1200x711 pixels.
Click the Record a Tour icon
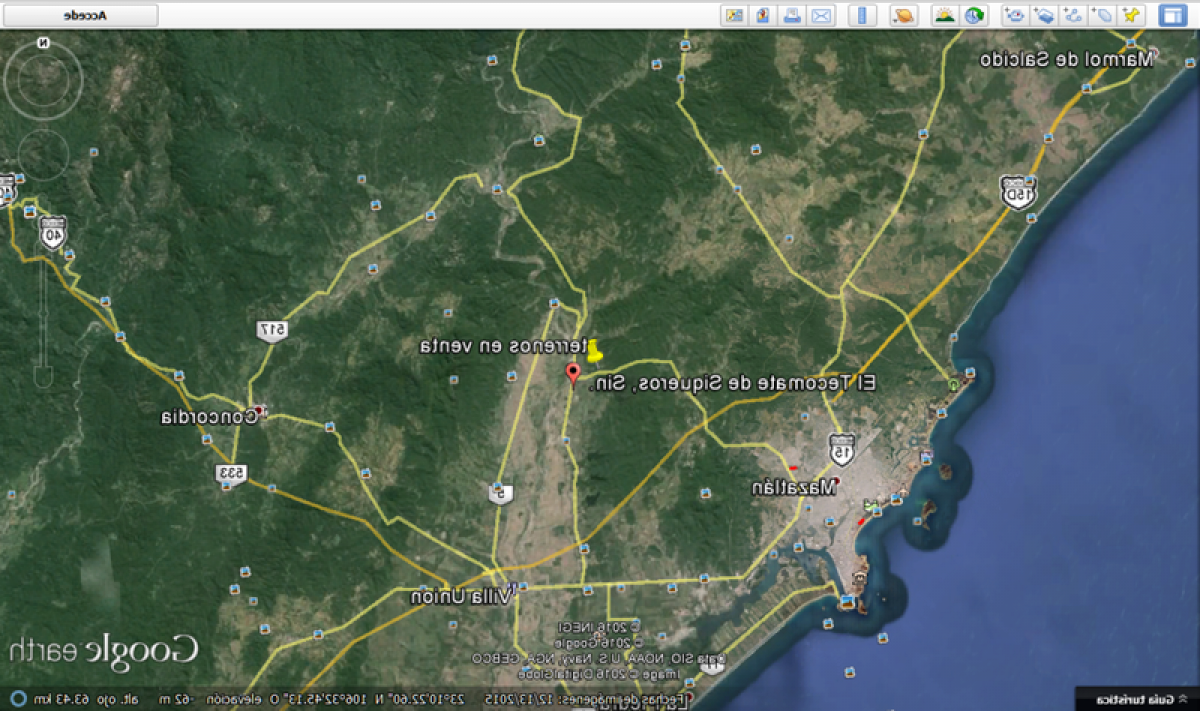point(1014,15)
